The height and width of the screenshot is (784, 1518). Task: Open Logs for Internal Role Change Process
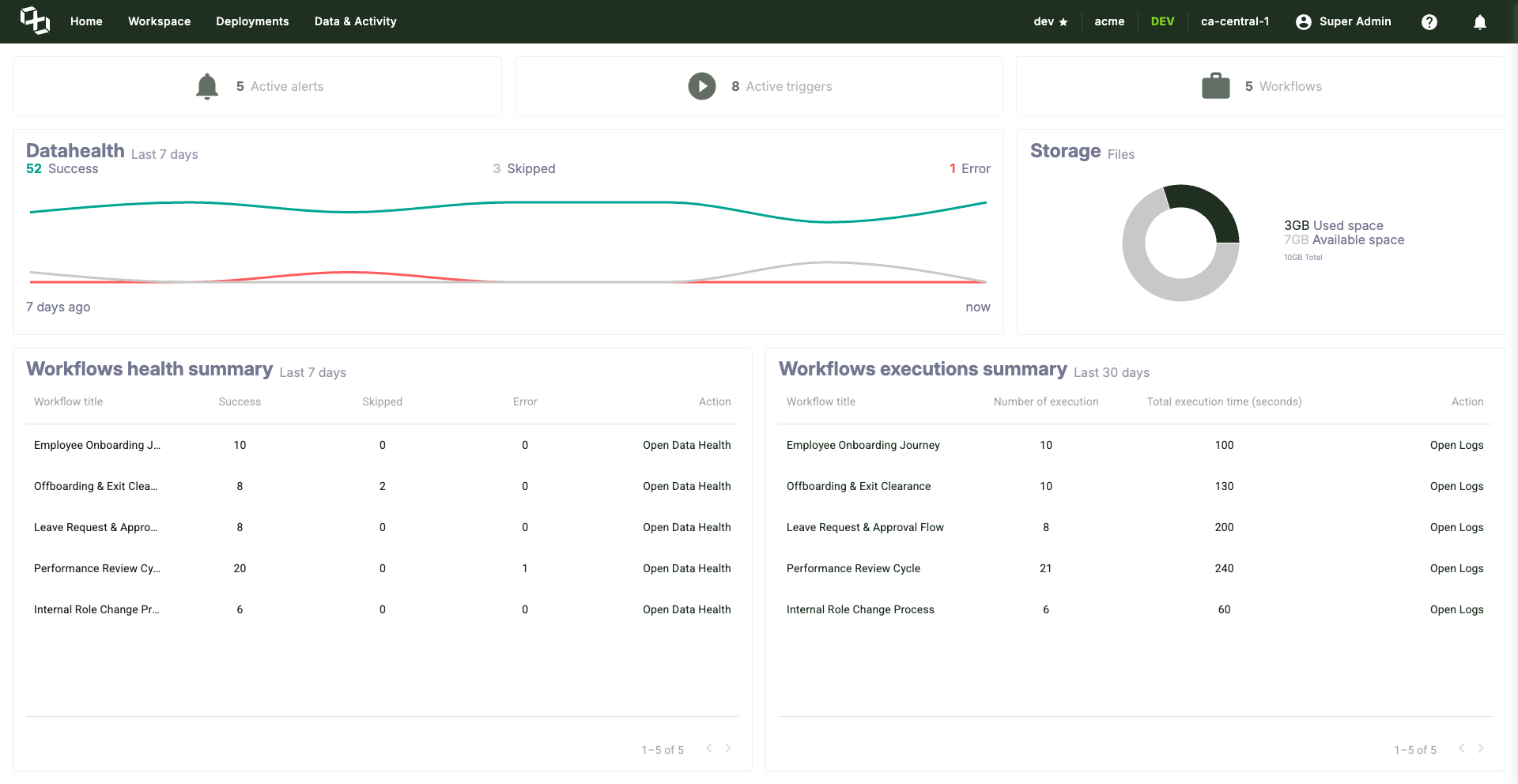pos(1456,609)
